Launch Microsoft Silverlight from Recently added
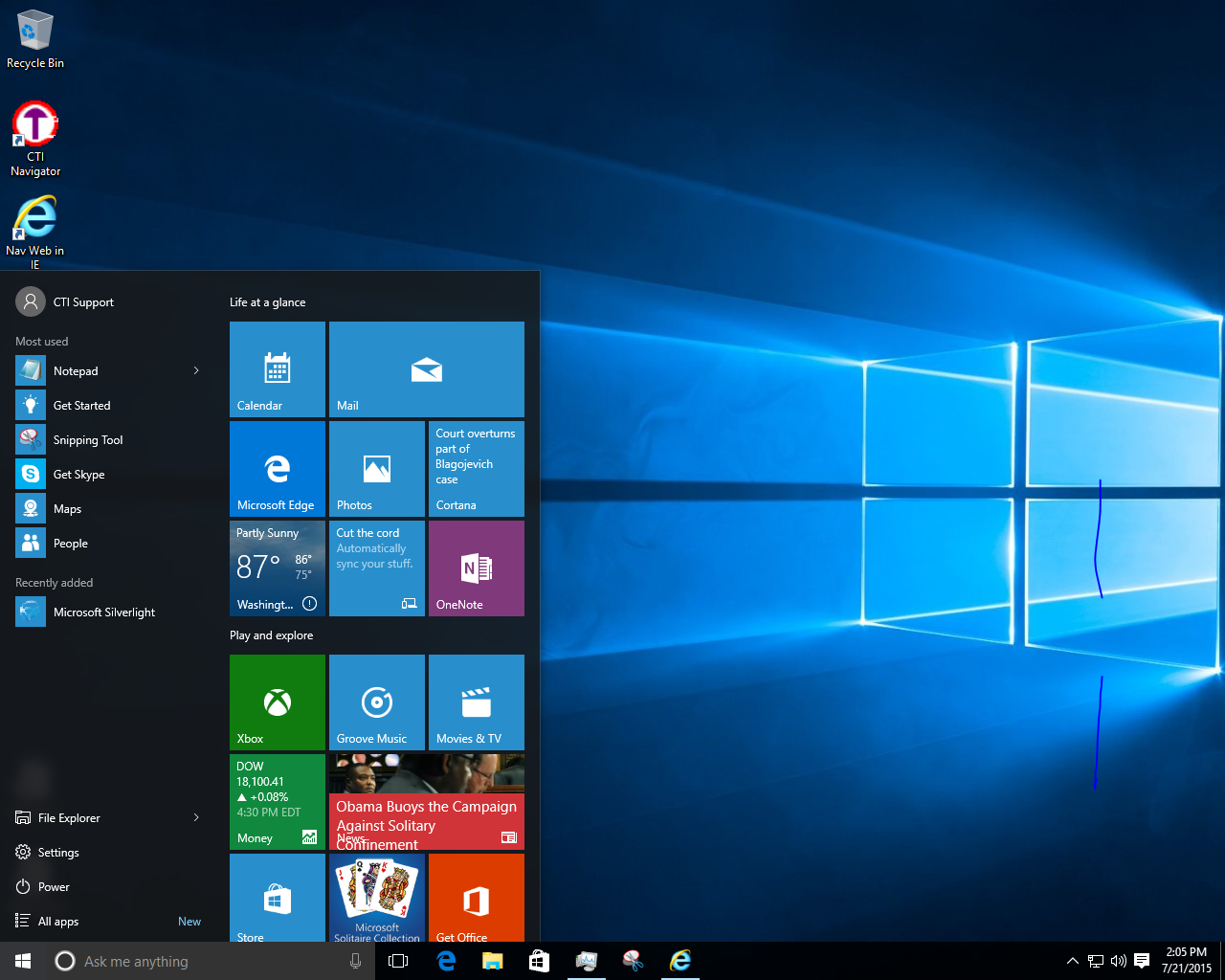The height and width of the screenshot is (980, 1225). [109, 612]
